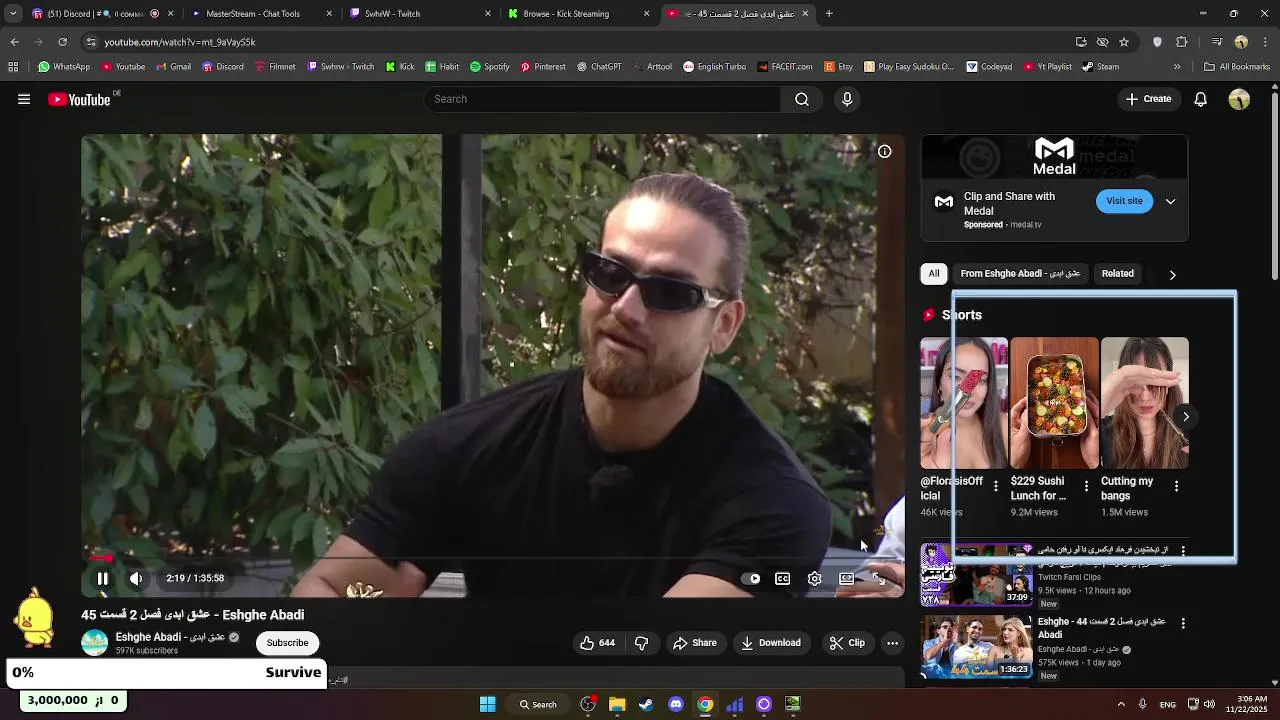This screenshot has height=720, width=1280.
Task: Switch to theater mode
Action: click(847, 578)
